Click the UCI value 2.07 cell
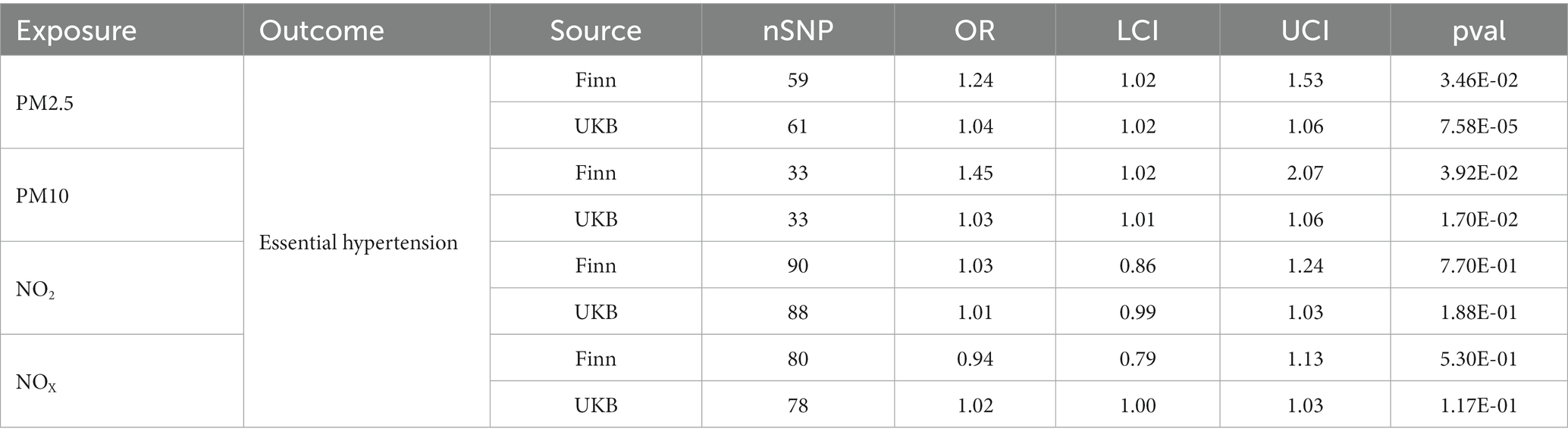This screenshot has height=441, width=1568. click(1305, 173)
